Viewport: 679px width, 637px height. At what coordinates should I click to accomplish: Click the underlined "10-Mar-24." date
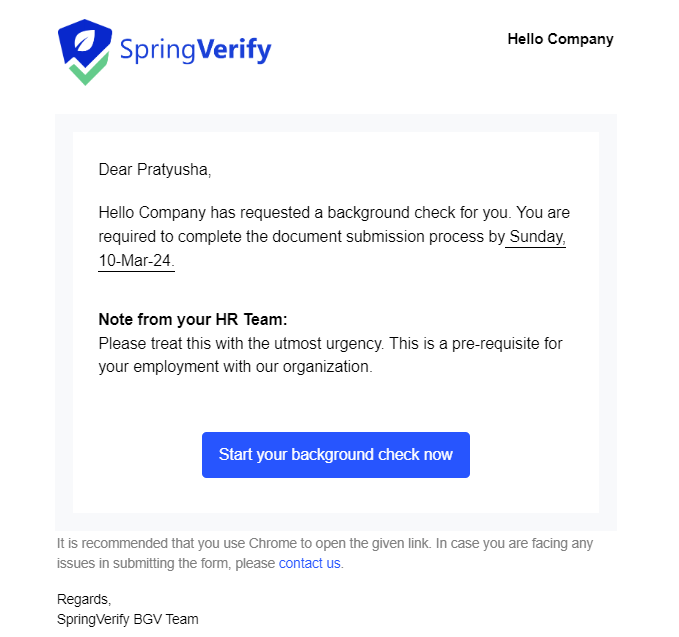point(136,261)
